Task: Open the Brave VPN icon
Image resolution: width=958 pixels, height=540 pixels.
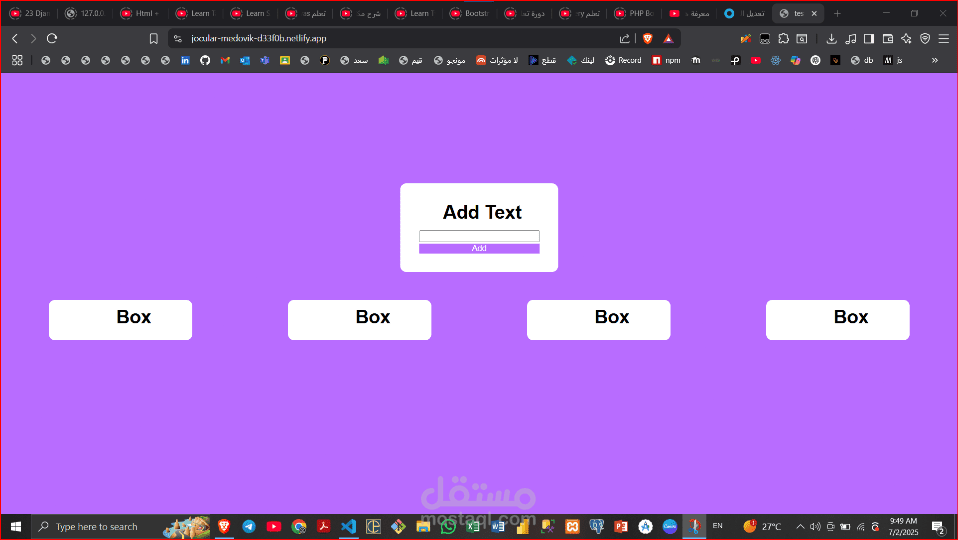Action: 925,38
